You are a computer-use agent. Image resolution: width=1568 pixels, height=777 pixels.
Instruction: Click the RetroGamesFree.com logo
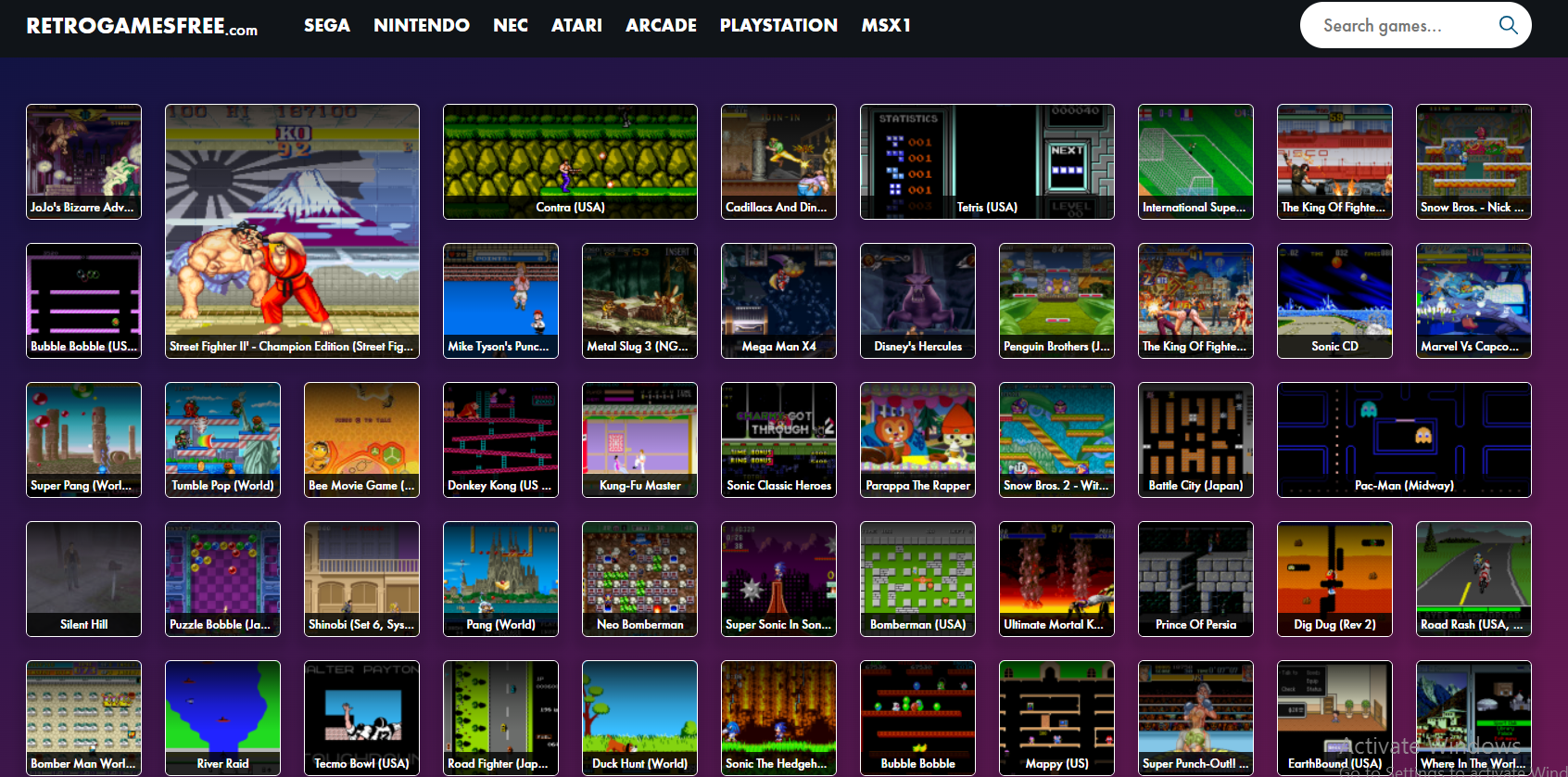[142, 26]
